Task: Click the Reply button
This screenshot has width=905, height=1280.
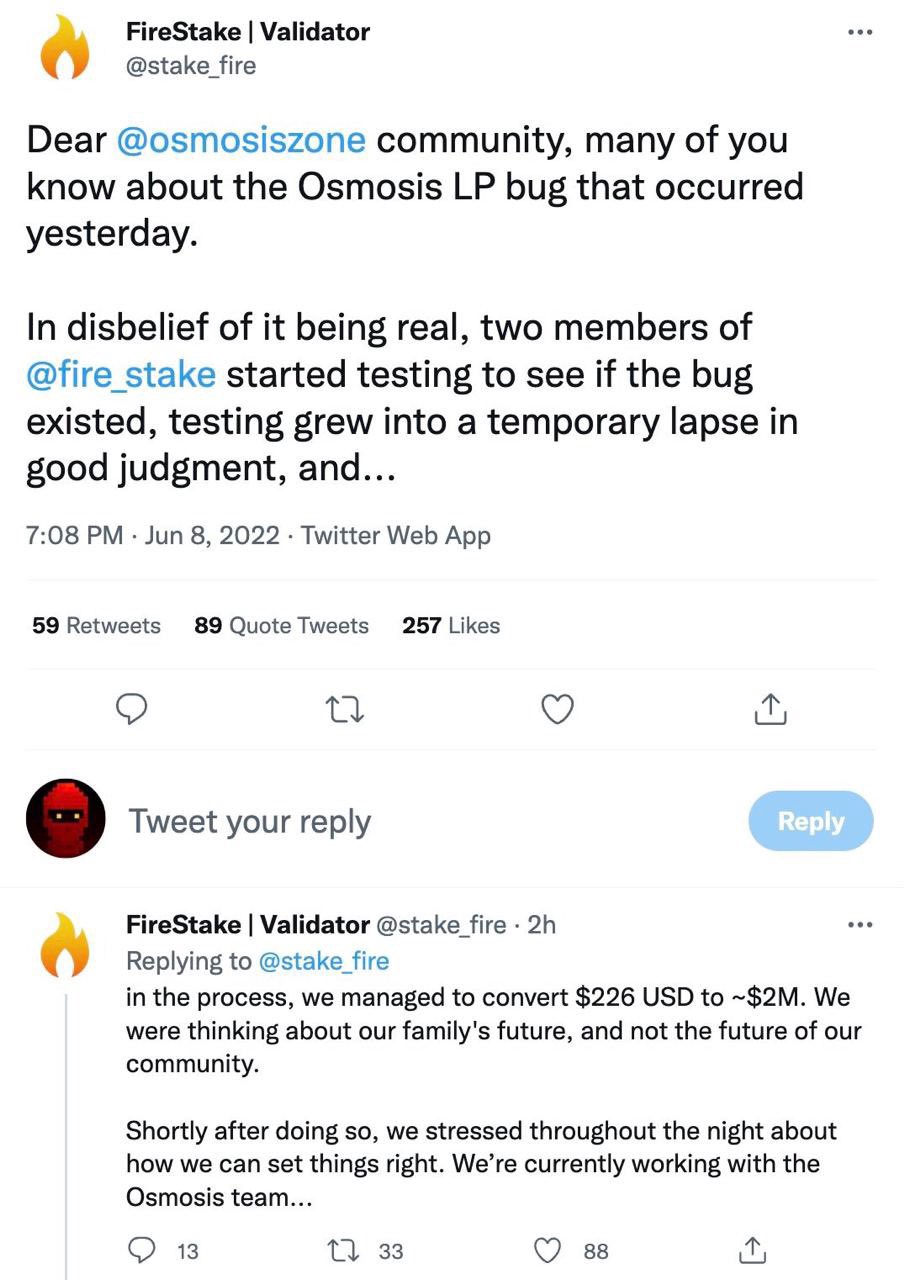Action: coord(811,820)
